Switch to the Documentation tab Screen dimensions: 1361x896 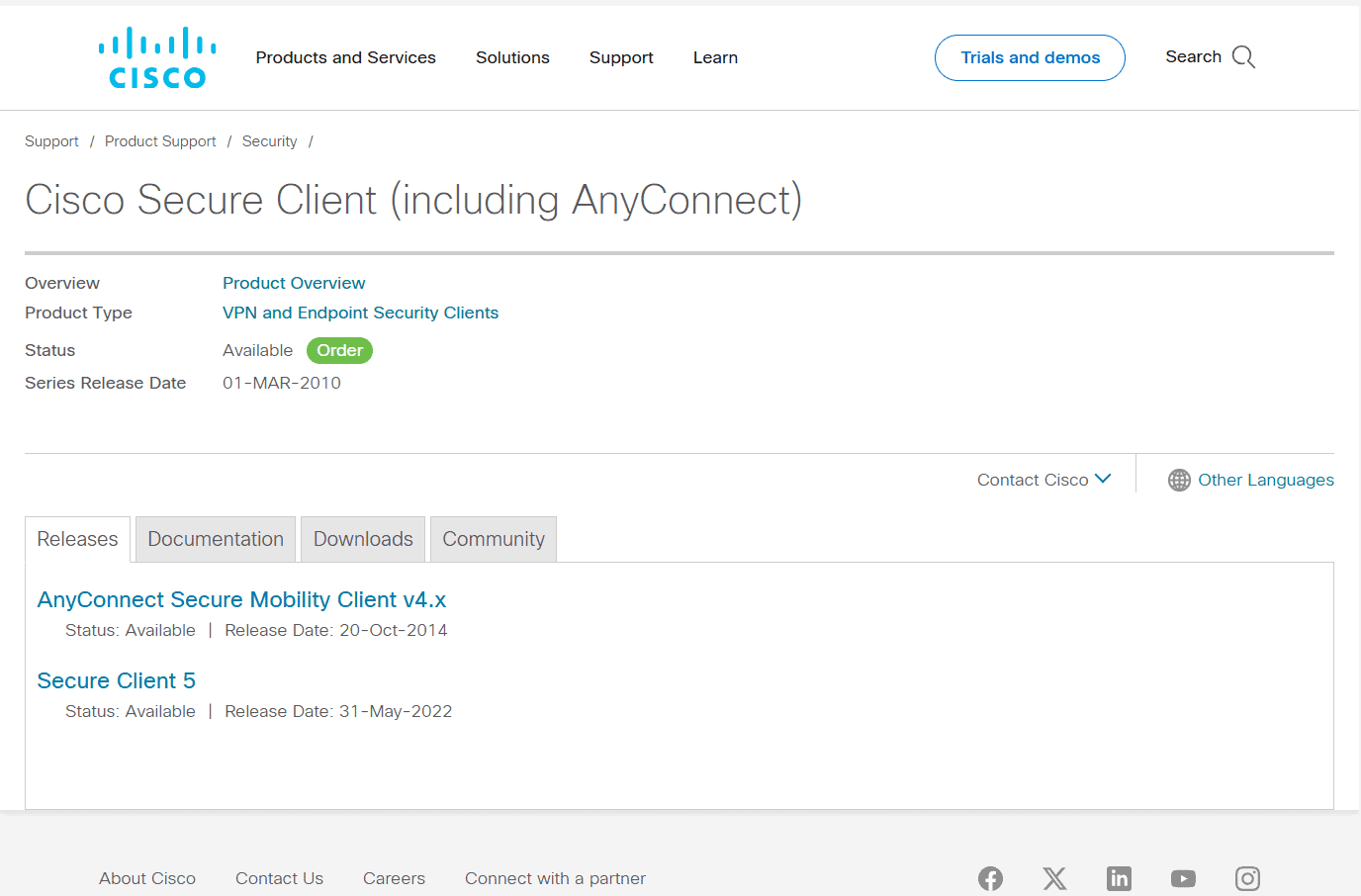pos(216,539)
